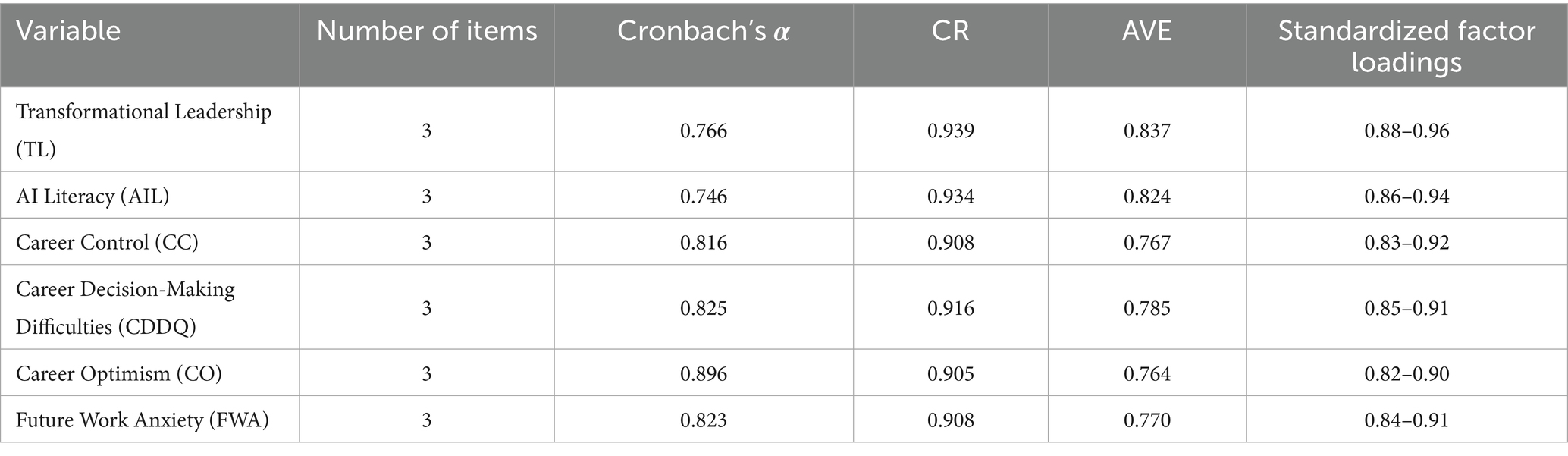Click the Variable column header

[x=68, y=31]
